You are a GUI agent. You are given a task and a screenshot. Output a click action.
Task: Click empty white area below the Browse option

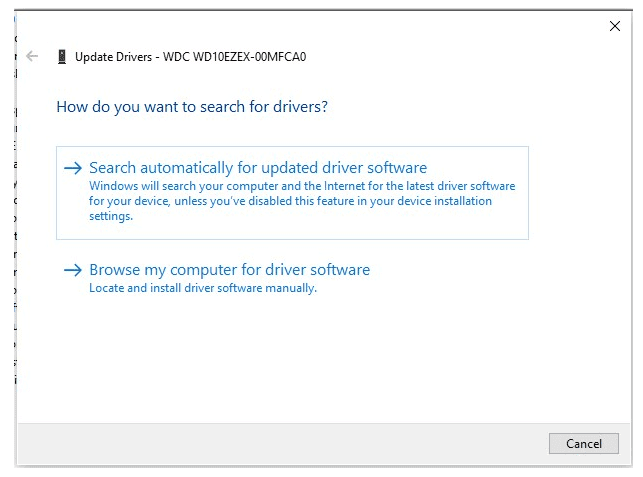[300, 360]
